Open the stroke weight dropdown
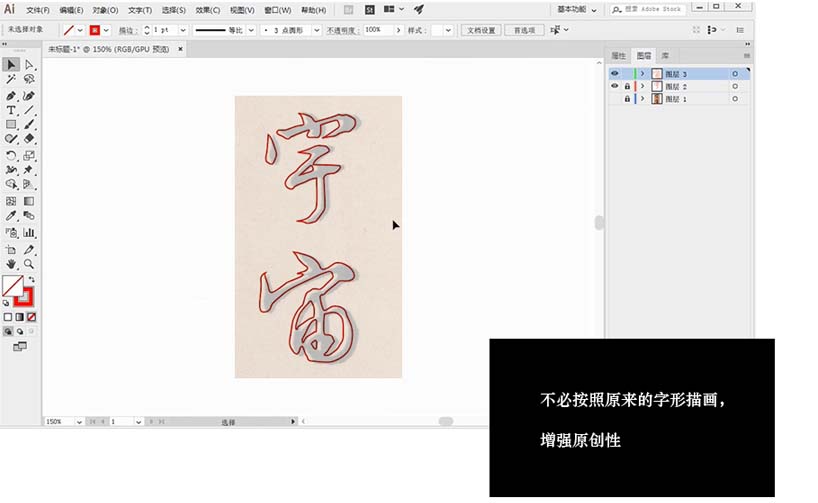The image size is (818, 503). click(x=183, y=30)
